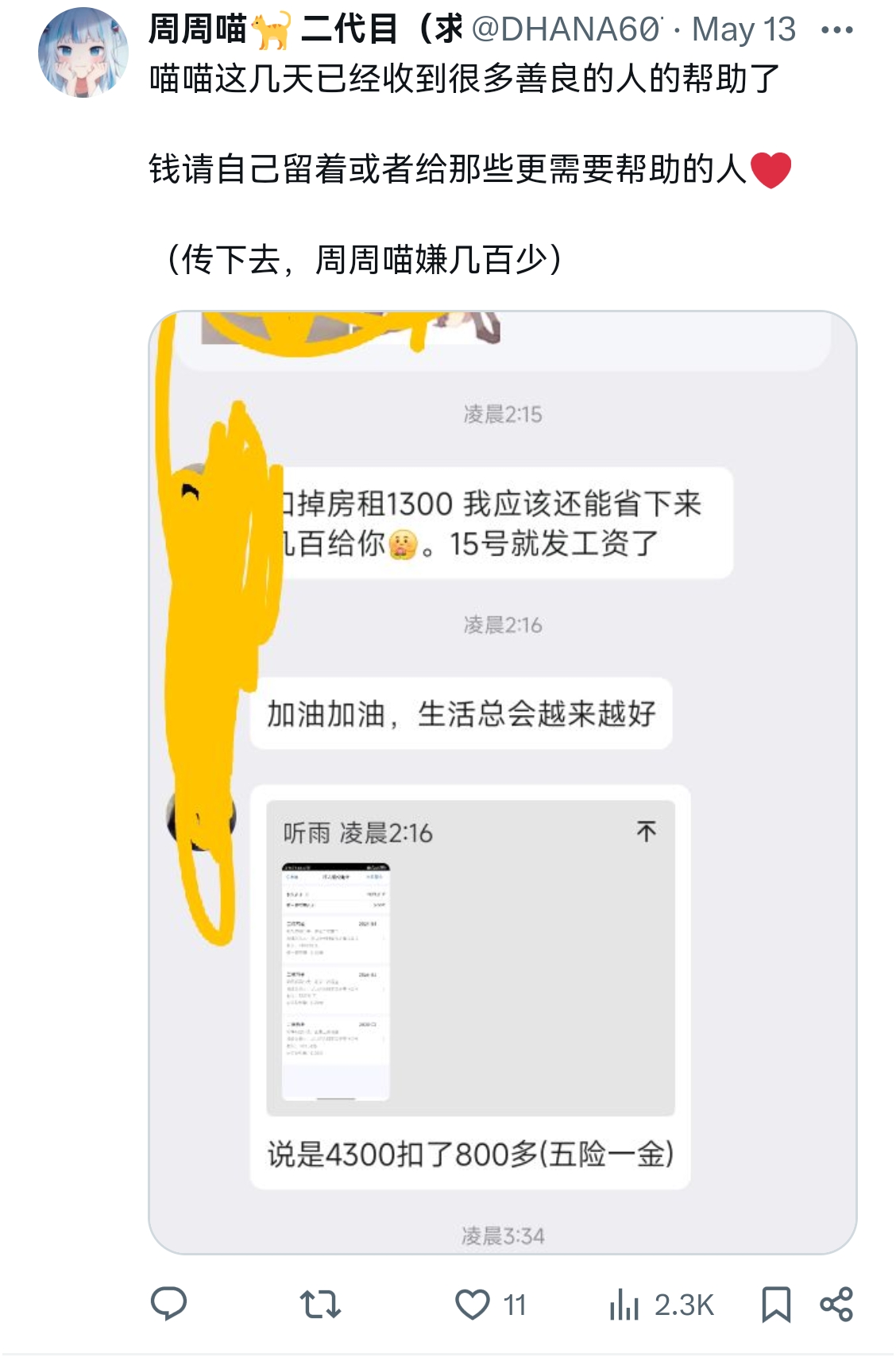Like the post with heart icon
This screenshot has width=896, height=1365.
[x=472, y=1304]
